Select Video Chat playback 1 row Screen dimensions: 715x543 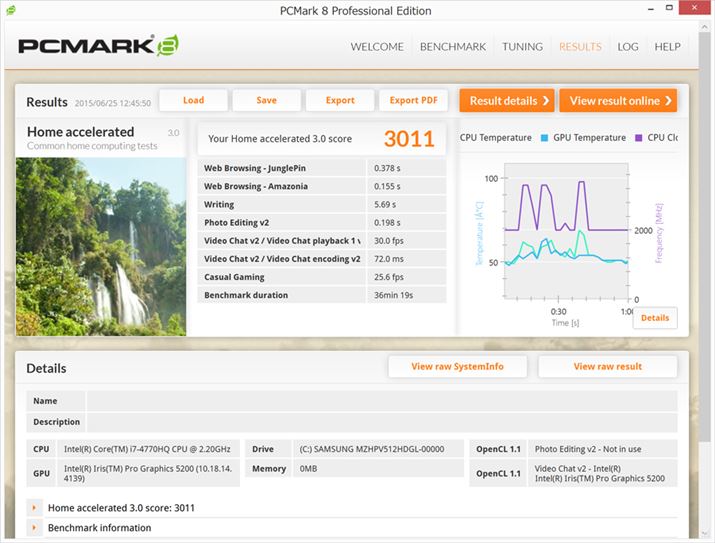point(322,240)
